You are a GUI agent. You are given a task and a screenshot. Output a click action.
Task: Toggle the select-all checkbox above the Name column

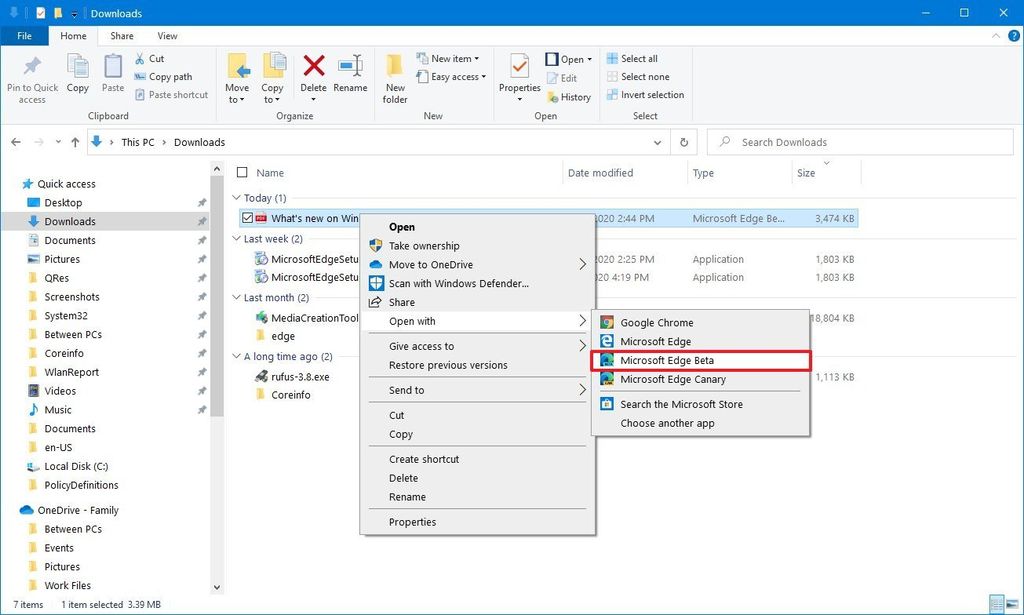point(240,172)
